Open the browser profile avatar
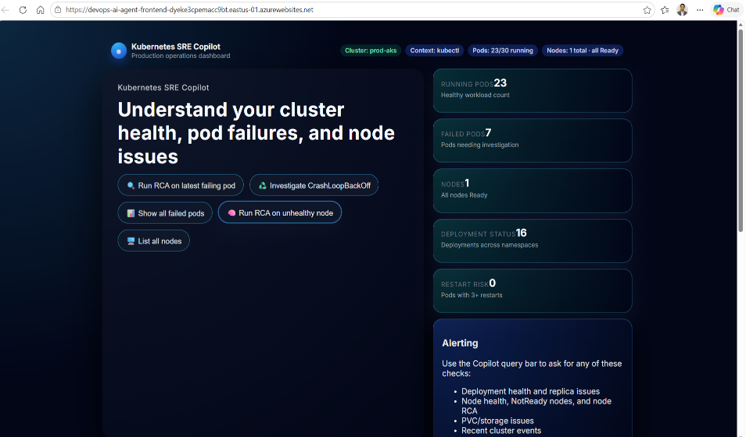The width and height of the screenshot is (746, 437). point(682,10)
